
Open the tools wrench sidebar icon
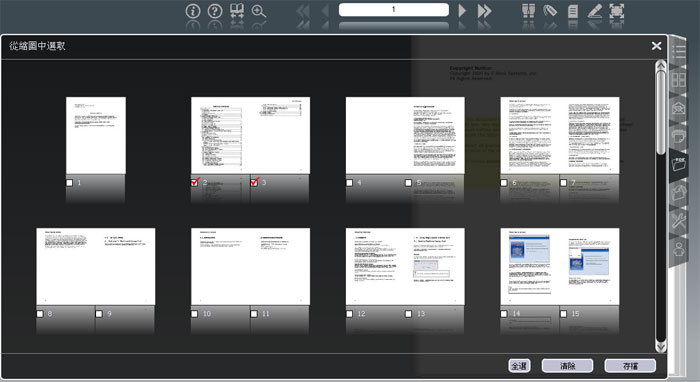click(679, 220)
